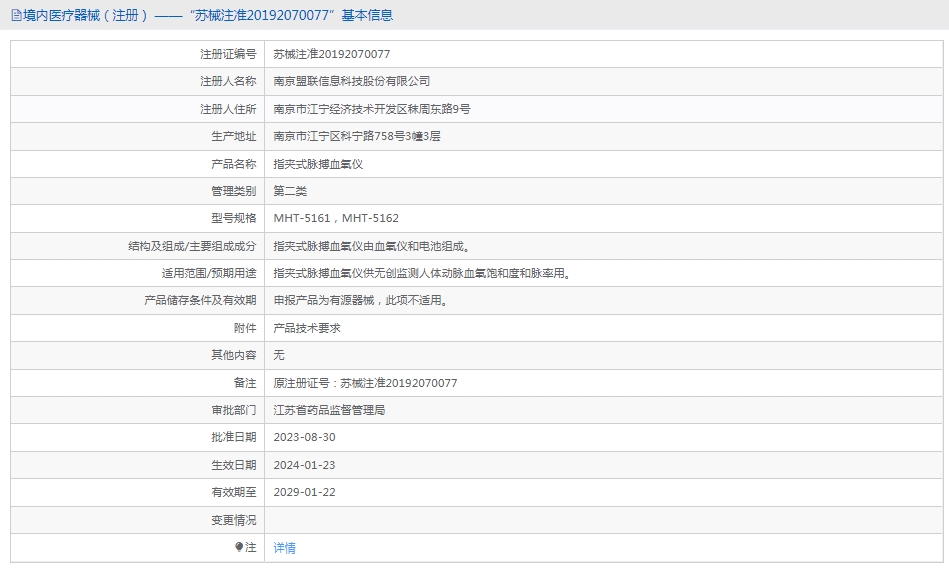Click the 注册人住所 label
The image size is (949, 573).
(228, 109)
